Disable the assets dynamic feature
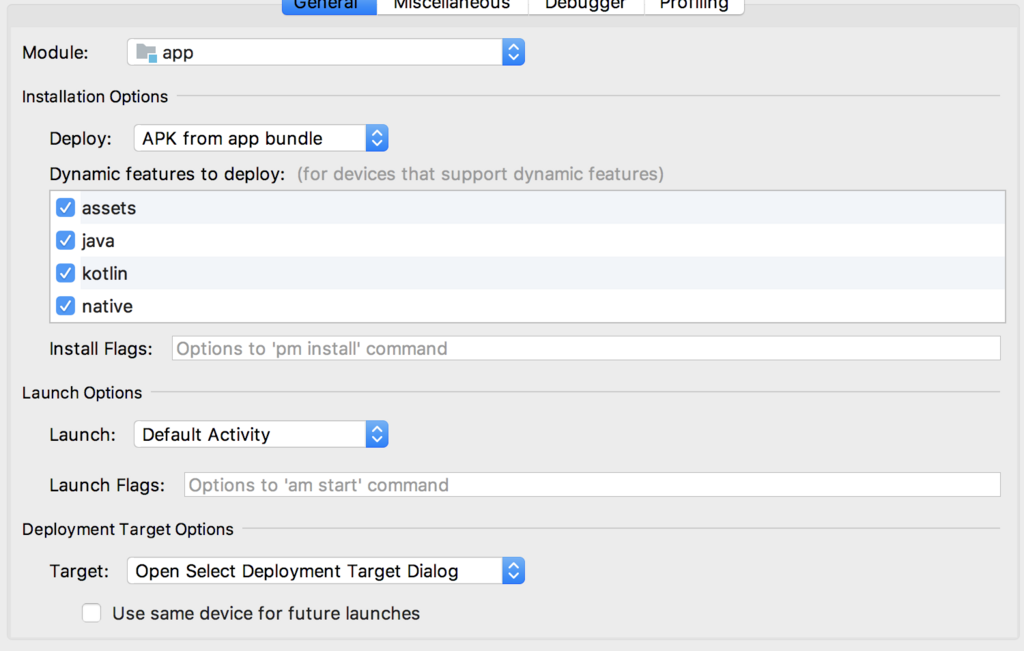This screenshot has width=1024, height=651. pos(65,207)
